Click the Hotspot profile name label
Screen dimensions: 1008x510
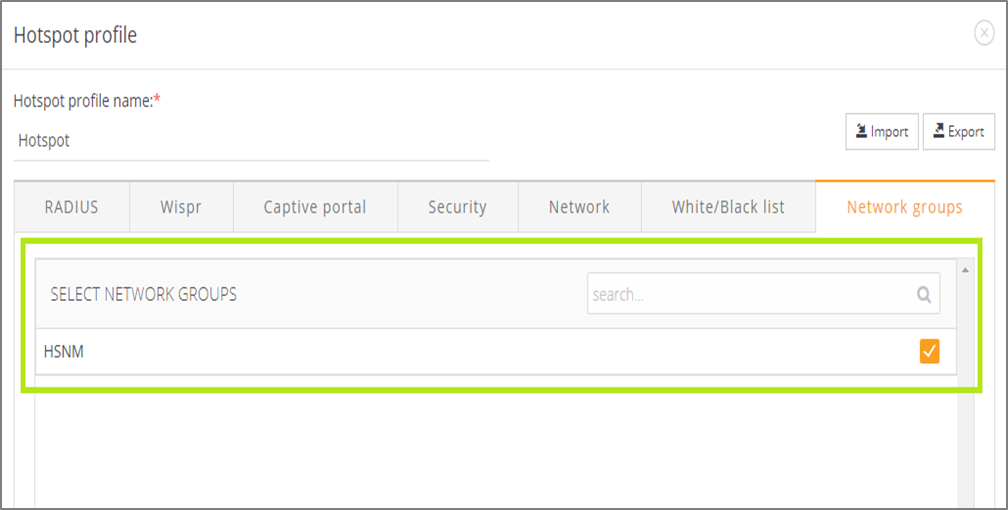84,101
